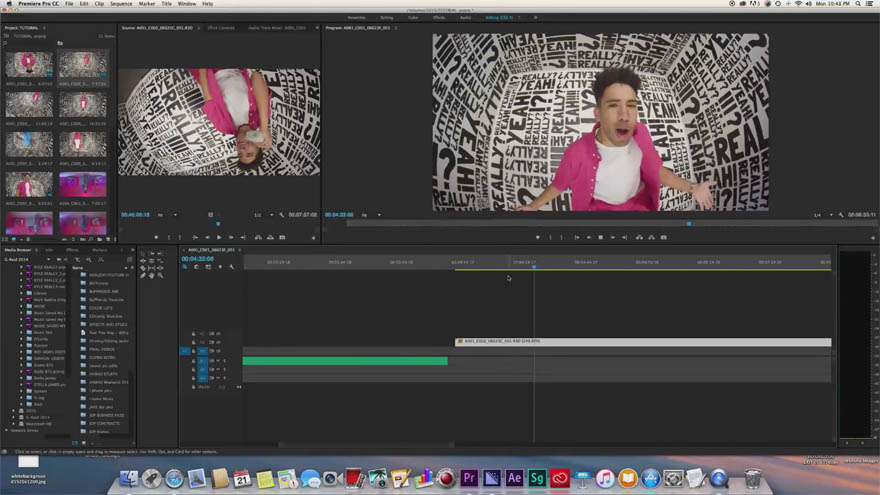Toggle lock on video track V1
The height and width of the screenshot is (495, 880).
click(x=194, y=351)
